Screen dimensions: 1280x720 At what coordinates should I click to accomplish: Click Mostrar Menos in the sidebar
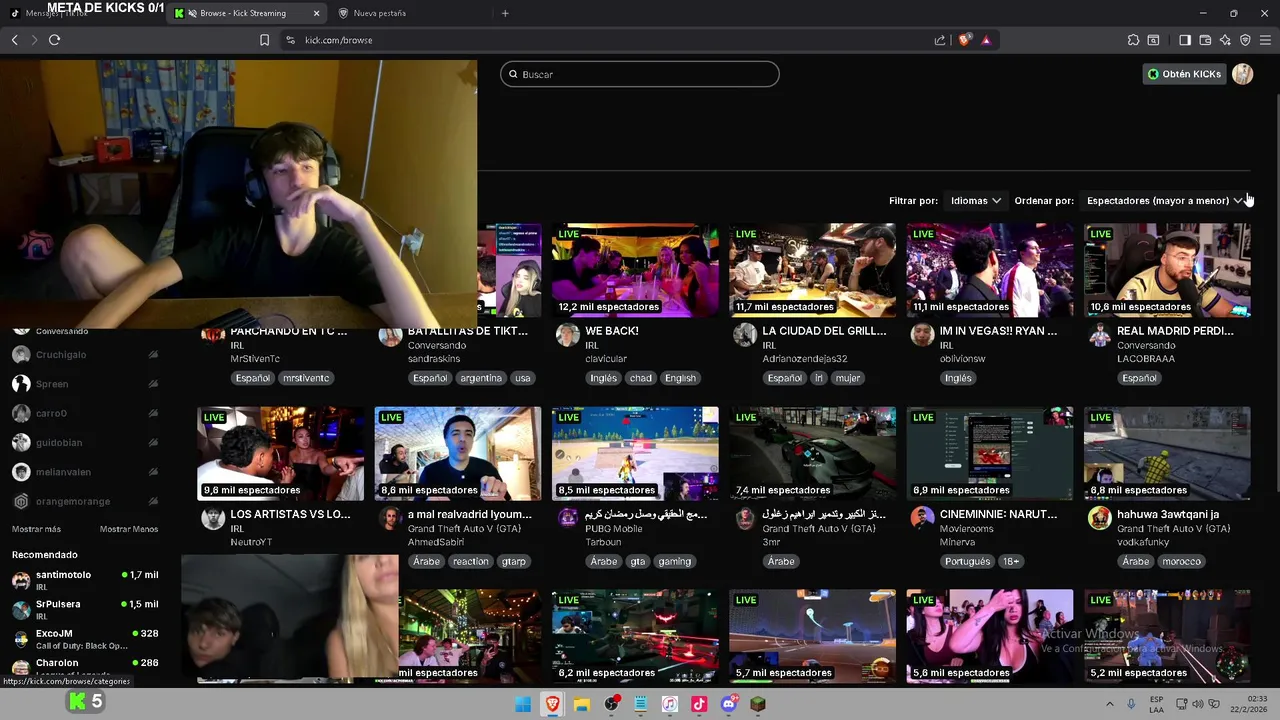[x=129, y=529]
